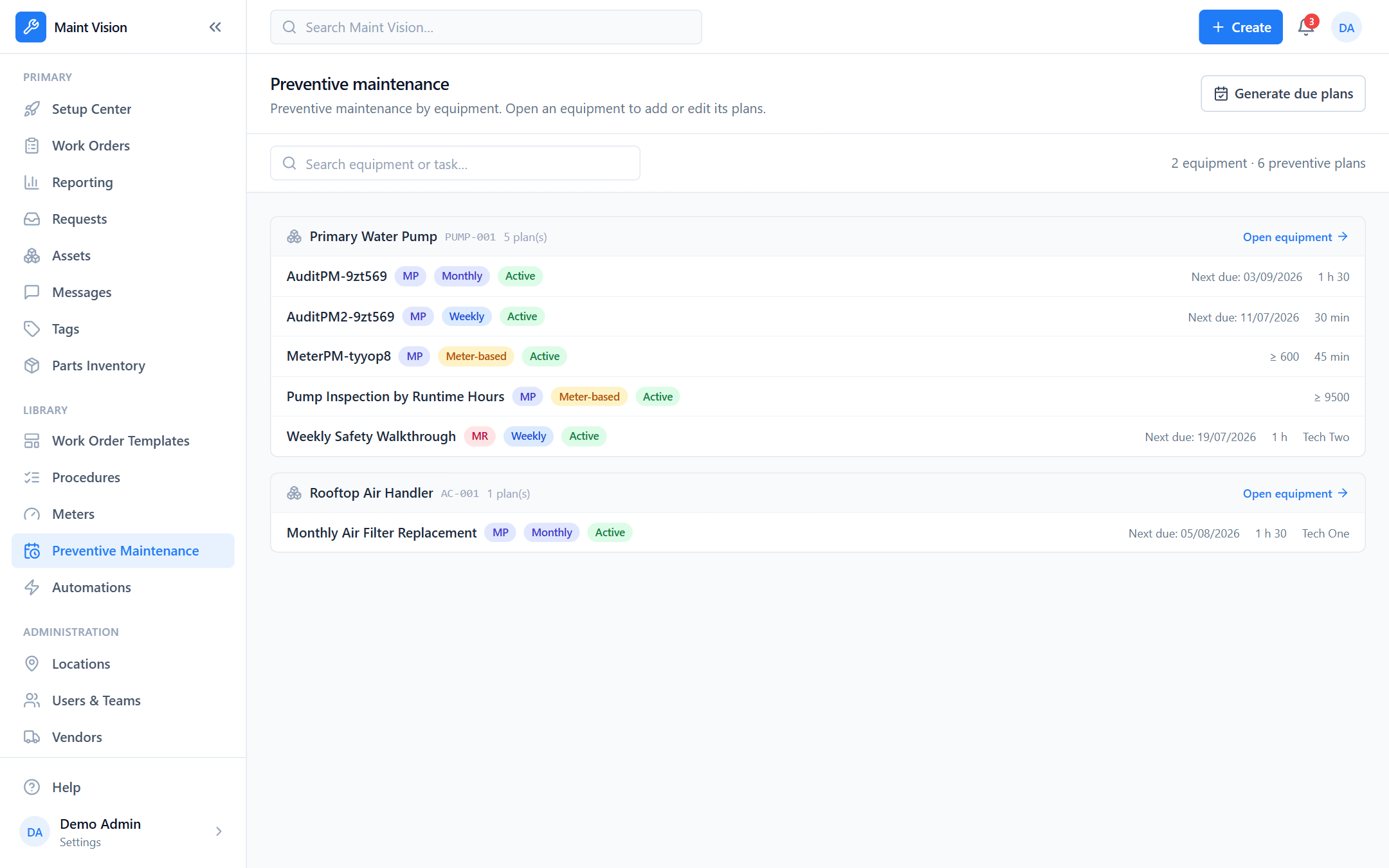
Task: Click the Meters gauge icon
Action: point(32,514)
